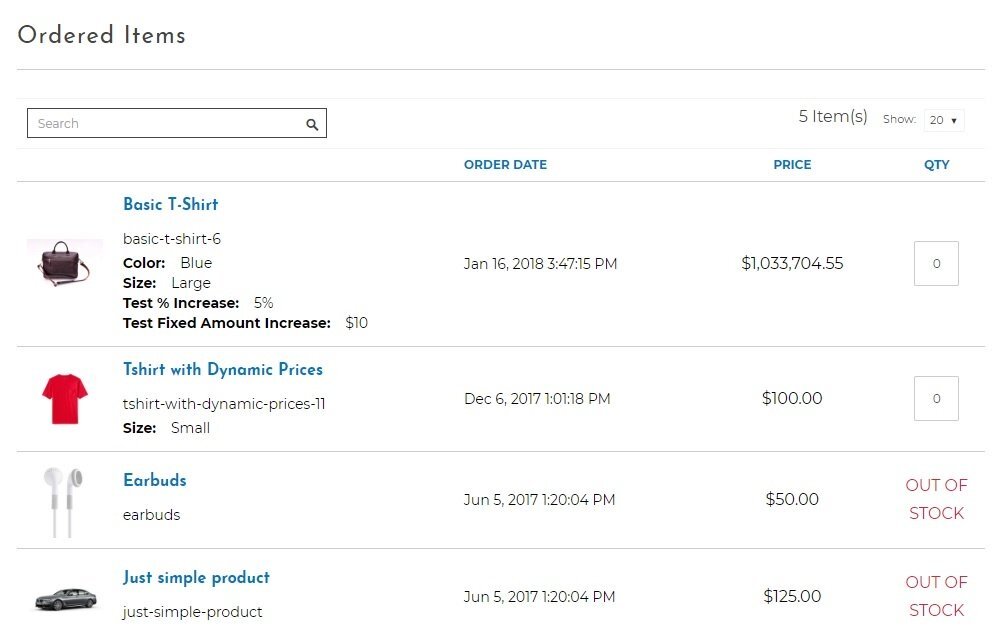Click the SKU text tshirt-with-dynamic-prices-11

coord(224,404)
